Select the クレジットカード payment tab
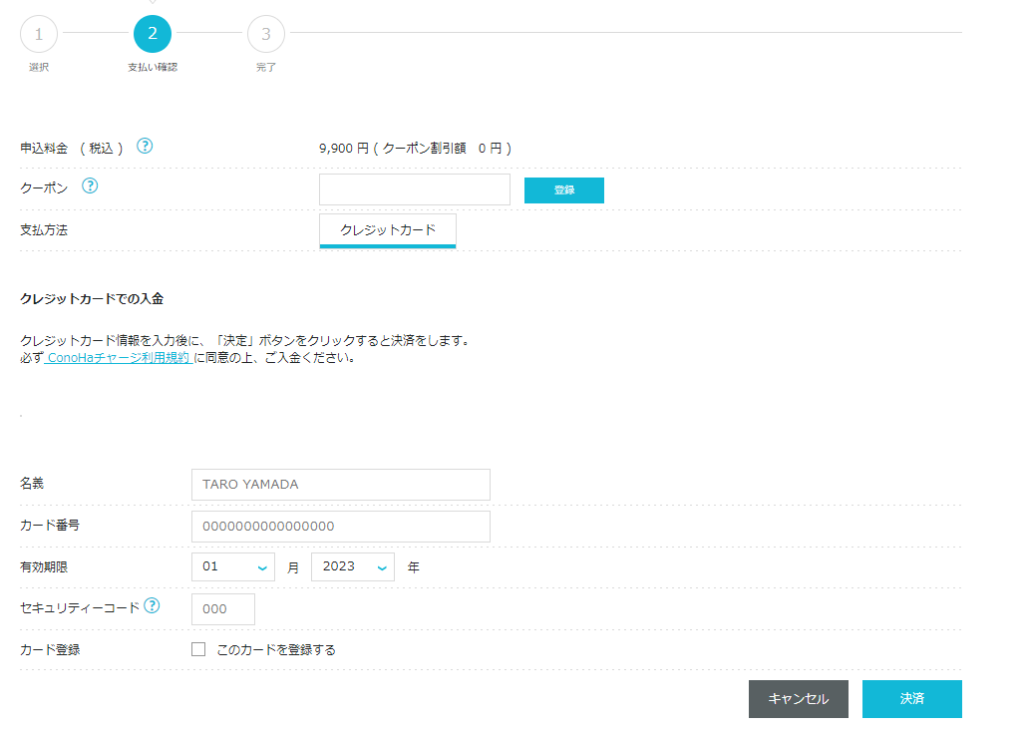Screen dimensions: 1024x735 [387, 230]
